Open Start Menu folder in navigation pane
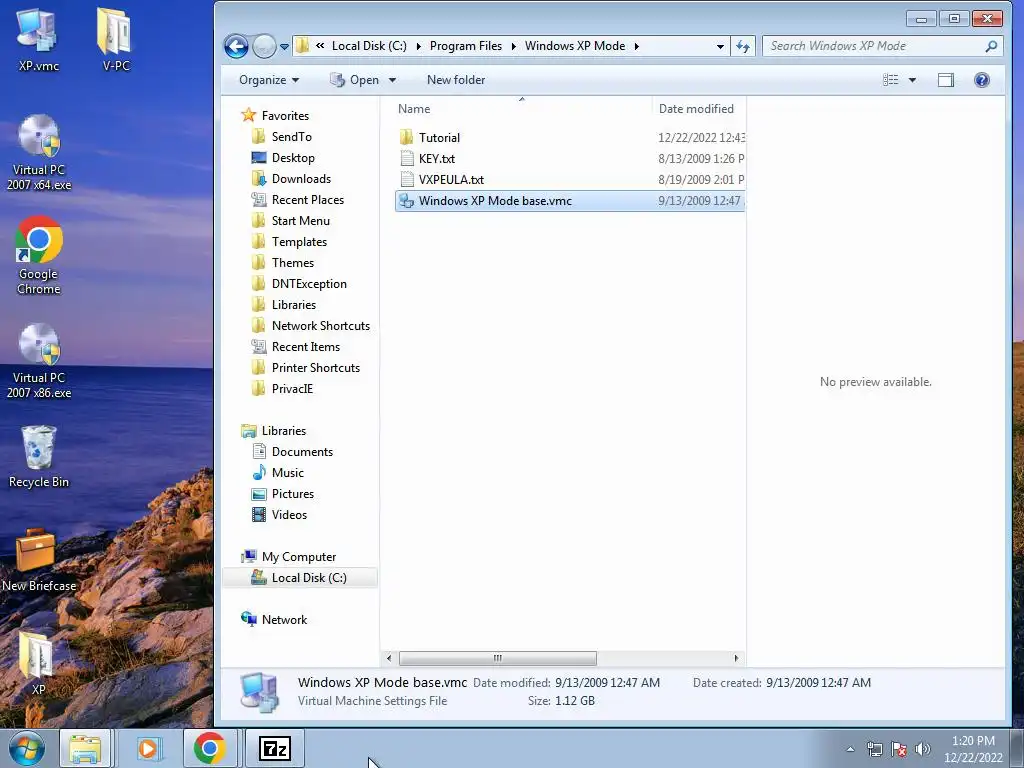Image resolution: width=1024 pixels, height=768 pixels. click(x=300, y=221)
